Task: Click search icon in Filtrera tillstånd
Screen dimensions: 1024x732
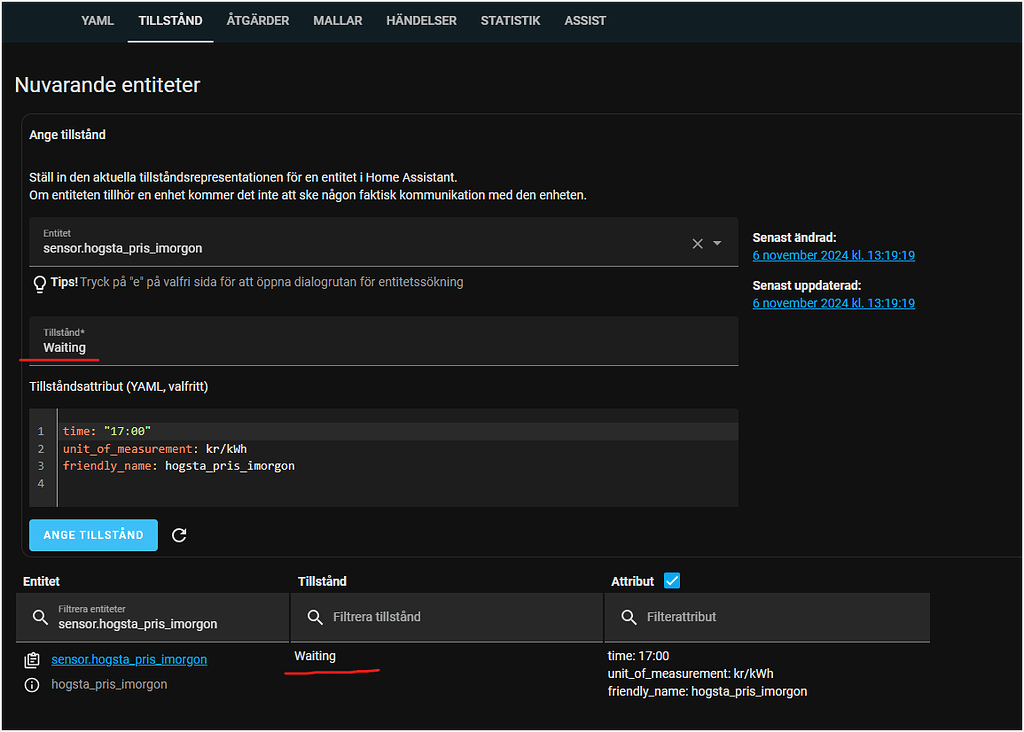Action: pyautogui.click(x=314, y=617)
